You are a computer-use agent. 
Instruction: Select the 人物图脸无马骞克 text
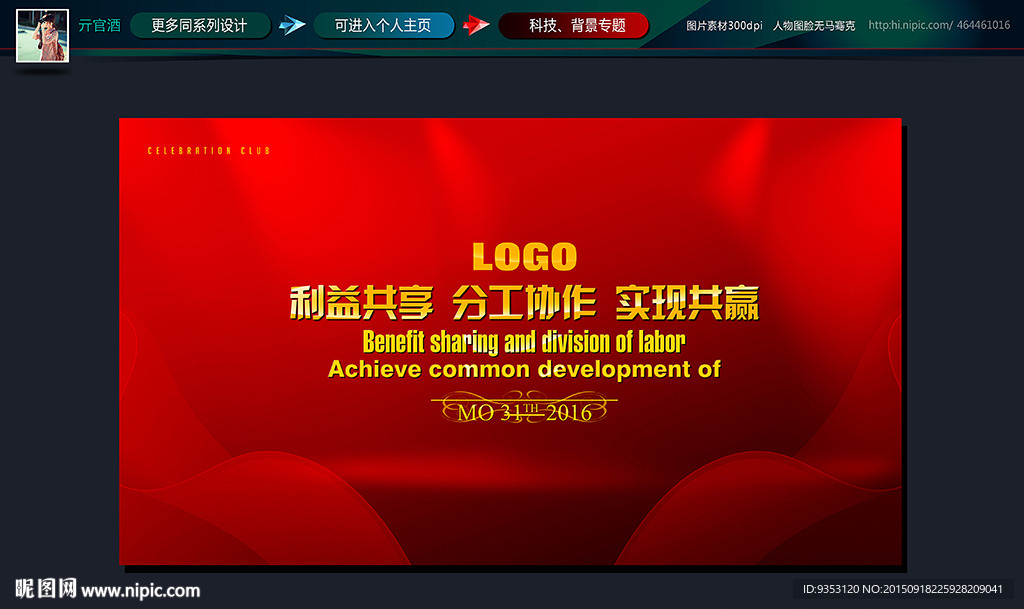(814, 25)
